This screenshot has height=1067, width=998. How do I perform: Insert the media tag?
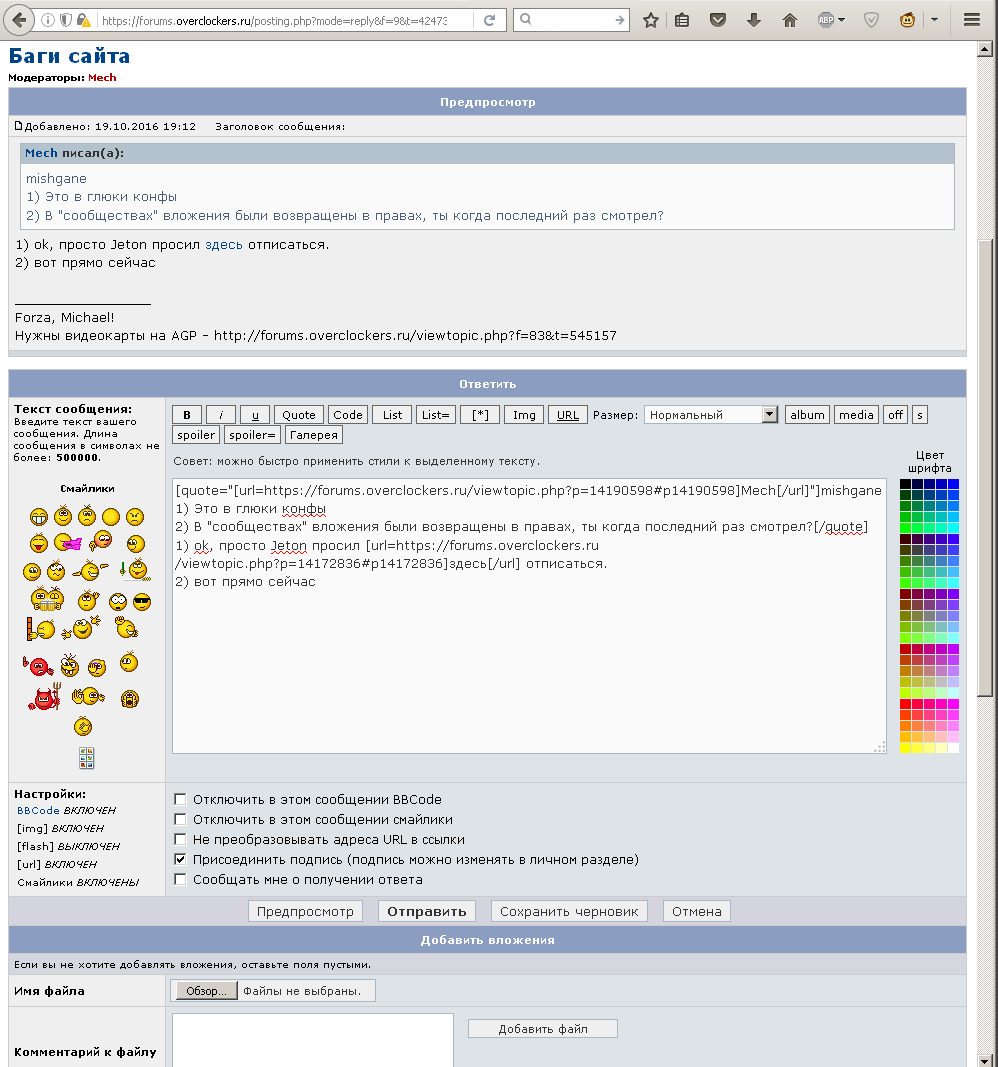[856, 415]
